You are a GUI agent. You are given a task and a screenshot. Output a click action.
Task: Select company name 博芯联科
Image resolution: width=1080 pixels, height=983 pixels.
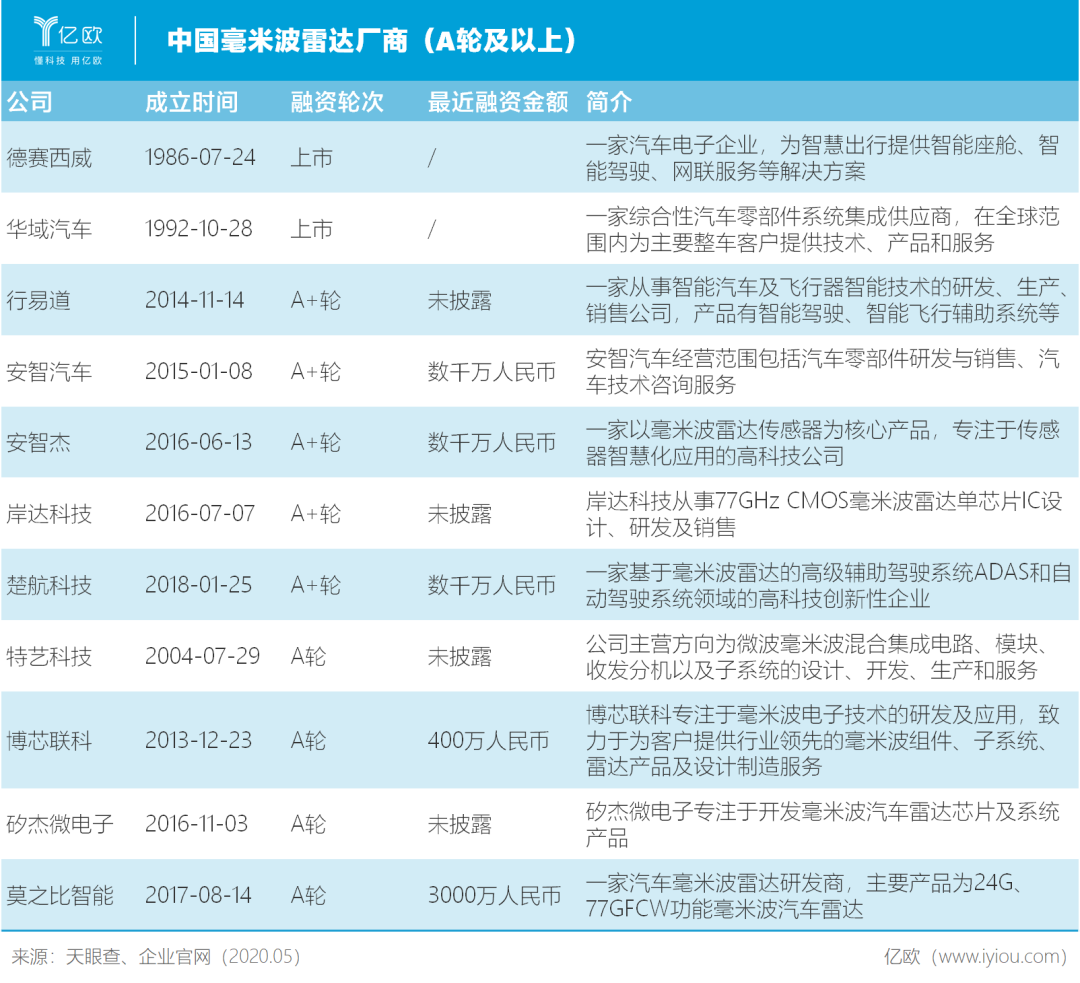tap(49, 741)
